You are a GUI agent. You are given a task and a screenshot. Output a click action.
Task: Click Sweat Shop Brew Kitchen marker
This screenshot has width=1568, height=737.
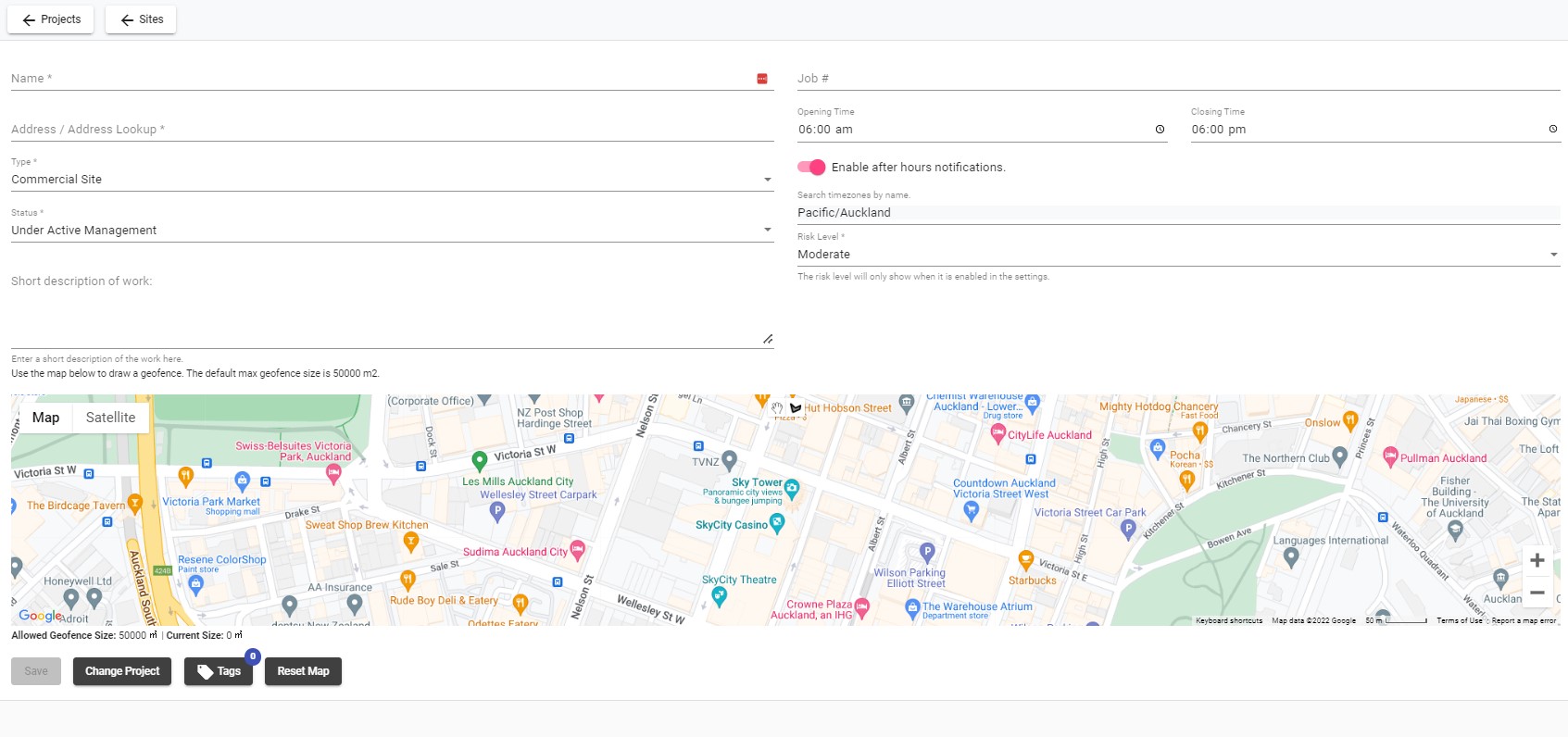point(410,542)
